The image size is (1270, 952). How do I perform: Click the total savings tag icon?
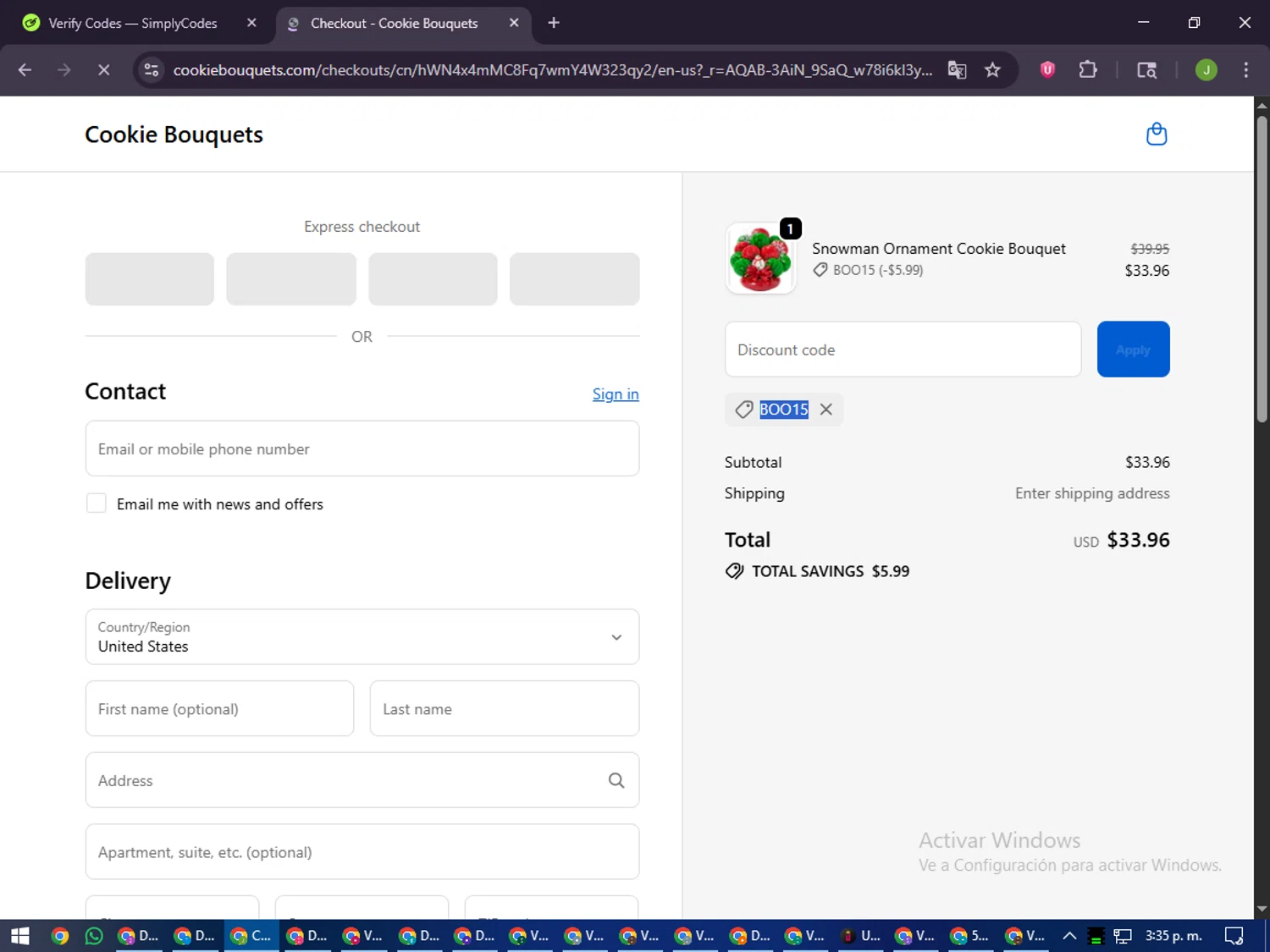point(734,571)
